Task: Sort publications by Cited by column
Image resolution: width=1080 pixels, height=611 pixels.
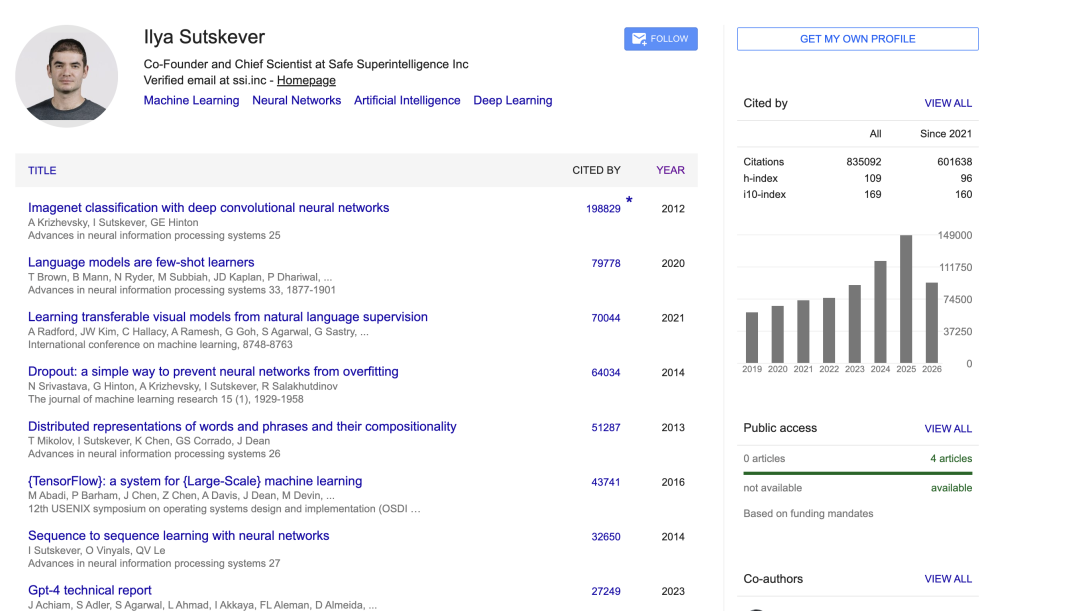Action: (x=596, y=170)
